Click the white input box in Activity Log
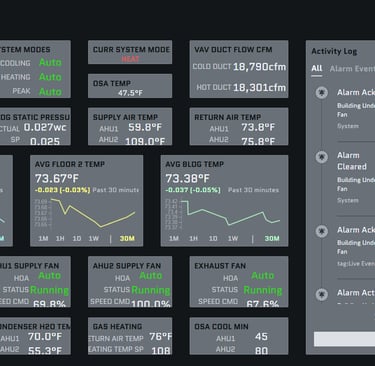375x366 pixels. [x=344, y=339]
